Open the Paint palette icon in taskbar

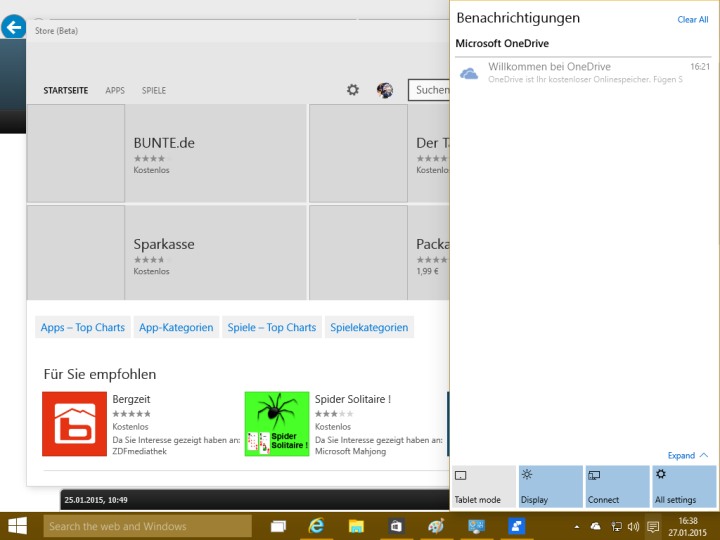click(x=435, y=526)
